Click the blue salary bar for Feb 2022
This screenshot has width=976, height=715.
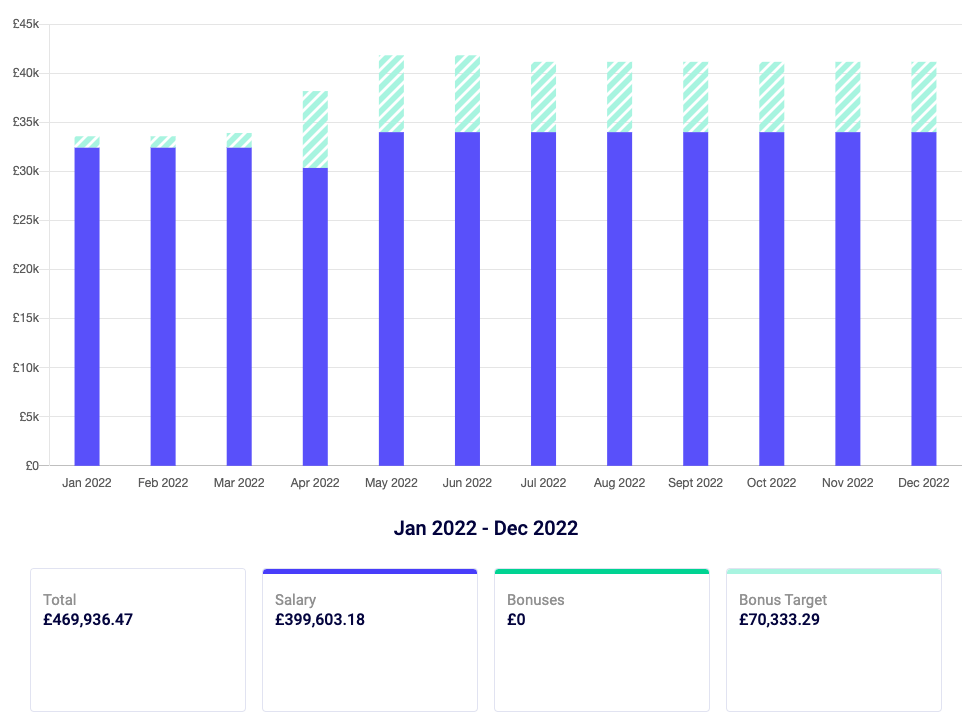[x=163, y=305]
